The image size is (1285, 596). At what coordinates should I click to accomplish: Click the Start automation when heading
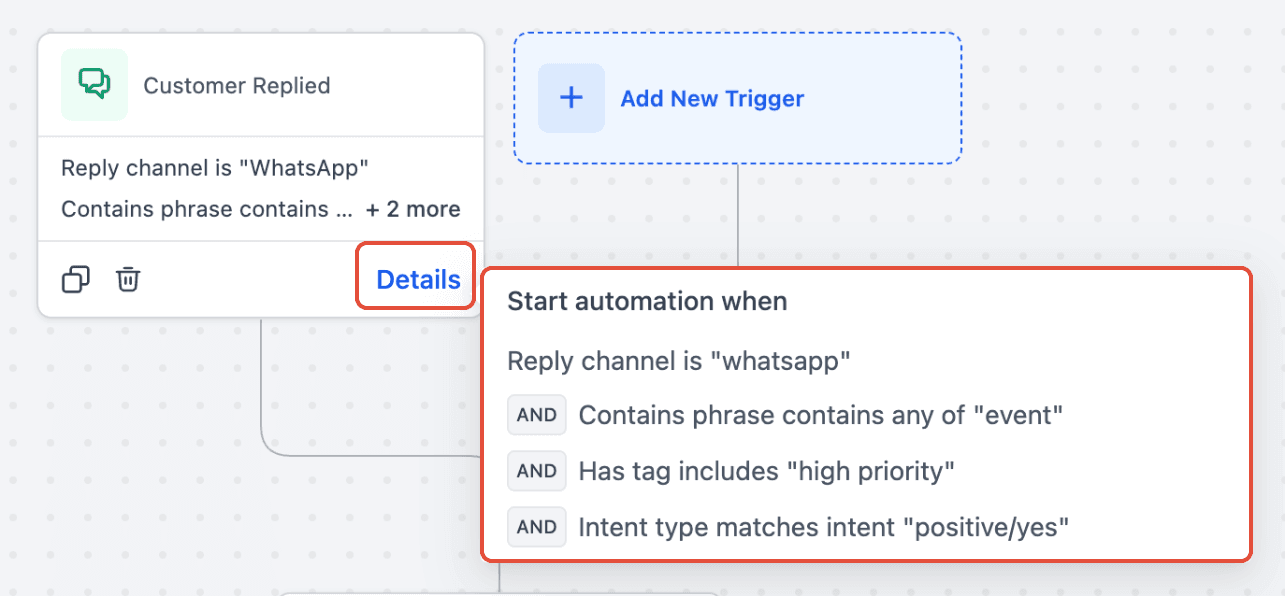[647, 301]
